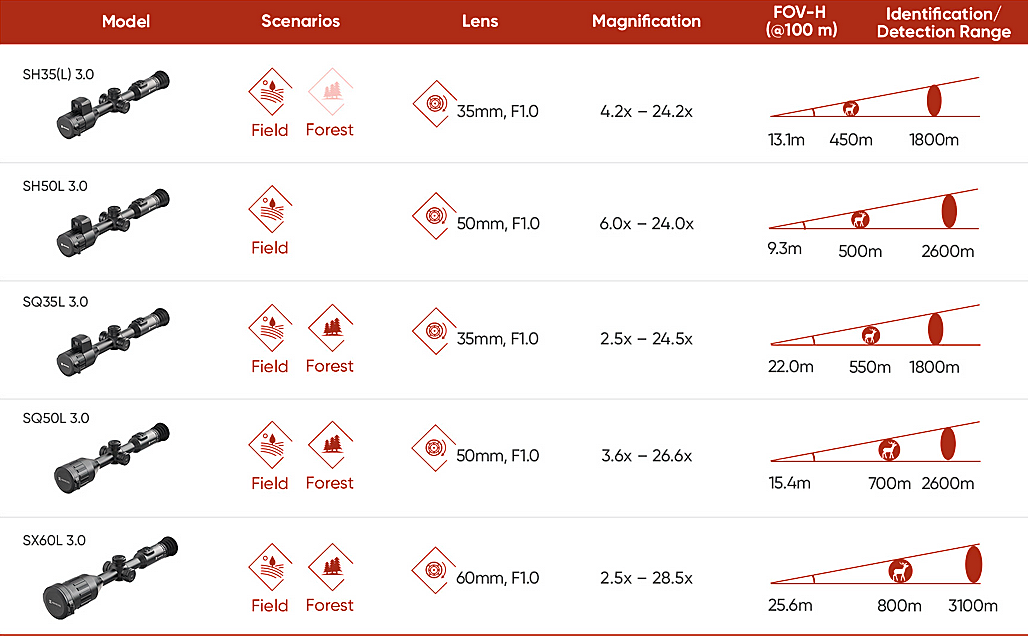Click the Field icon for SQ50L 3.0

270,444
